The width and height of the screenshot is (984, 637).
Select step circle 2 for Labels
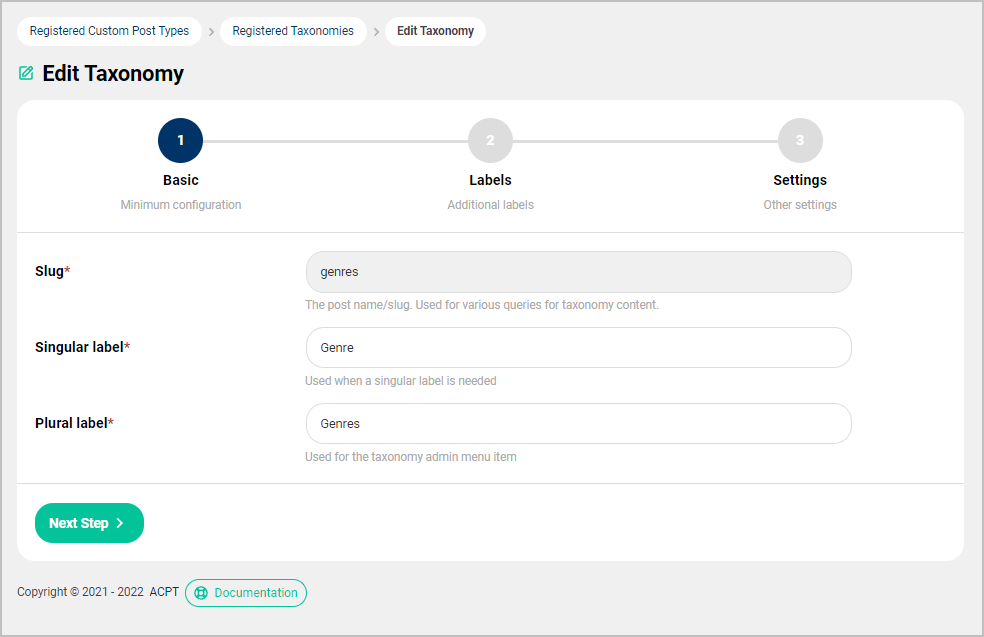pos(490,140)
